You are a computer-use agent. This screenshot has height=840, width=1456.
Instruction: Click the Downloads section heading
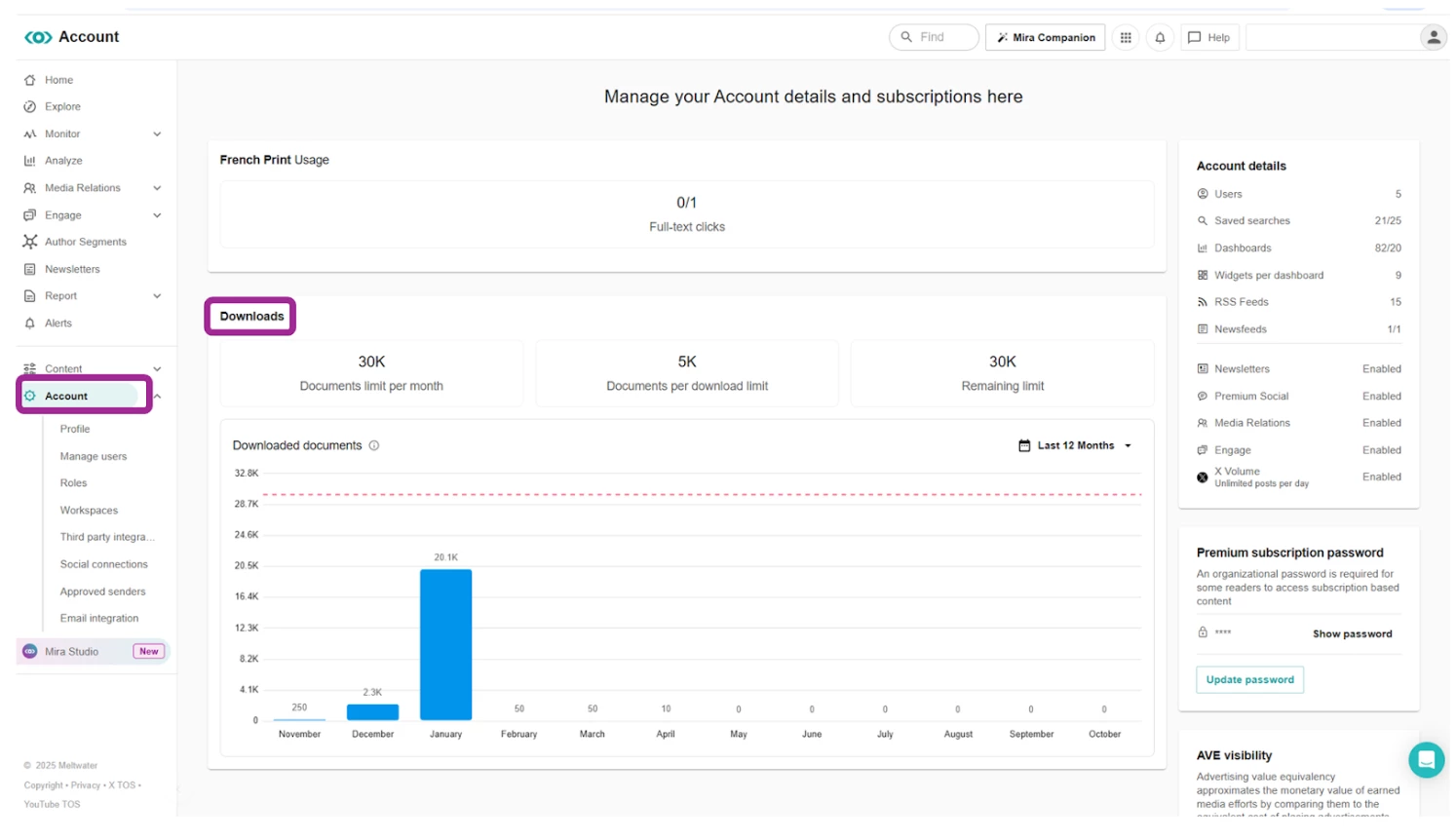pos(251,317)
